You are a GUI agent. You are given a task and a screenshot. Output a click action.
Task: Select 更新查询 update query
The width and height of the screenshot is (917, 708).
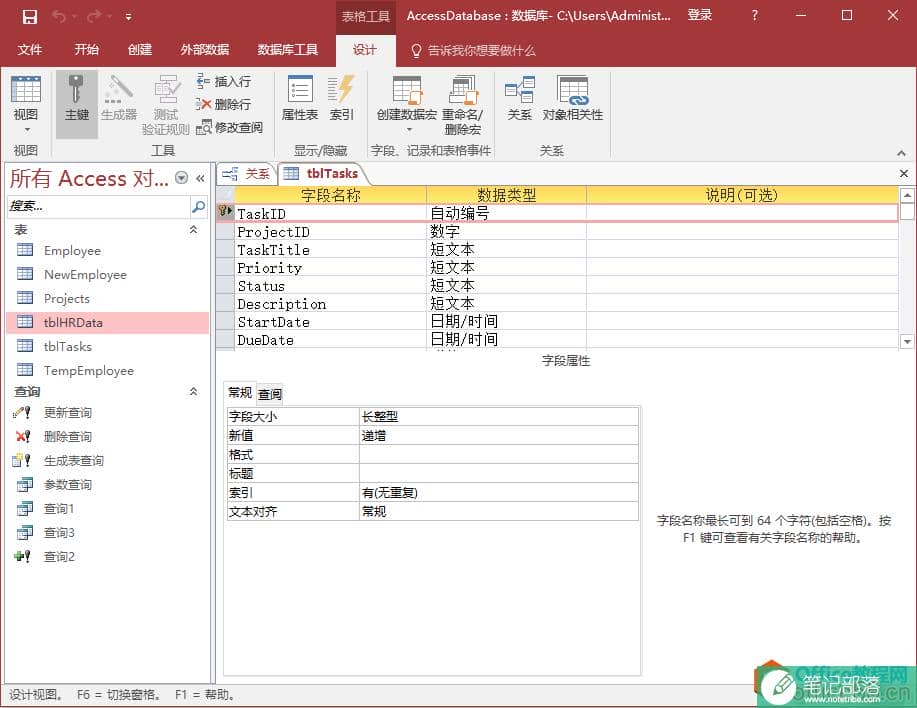point(108,413)
